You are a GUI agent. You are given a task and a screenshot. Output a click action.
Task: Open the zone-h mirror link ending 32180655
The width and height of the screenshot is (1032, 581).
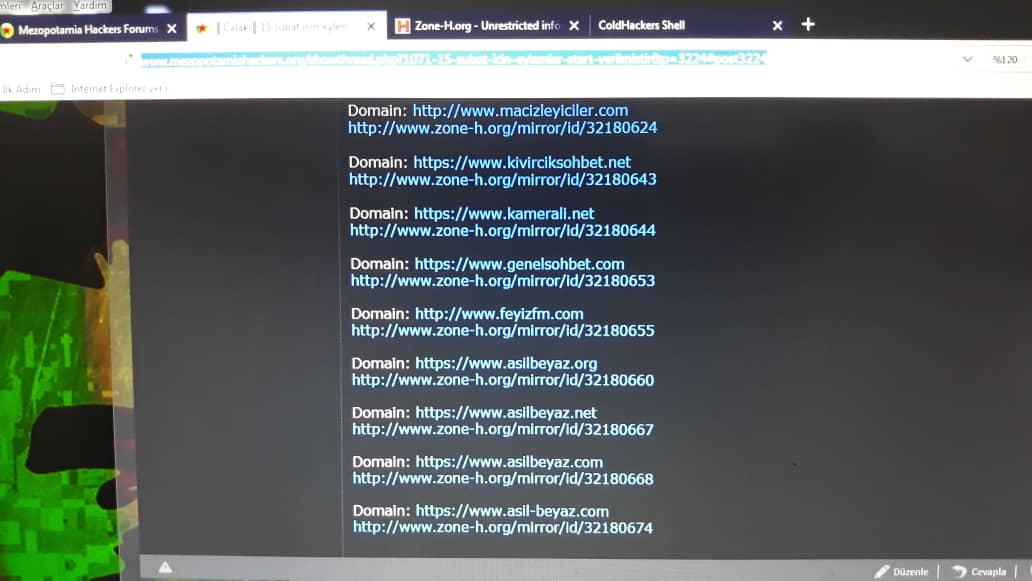(503, 330)
